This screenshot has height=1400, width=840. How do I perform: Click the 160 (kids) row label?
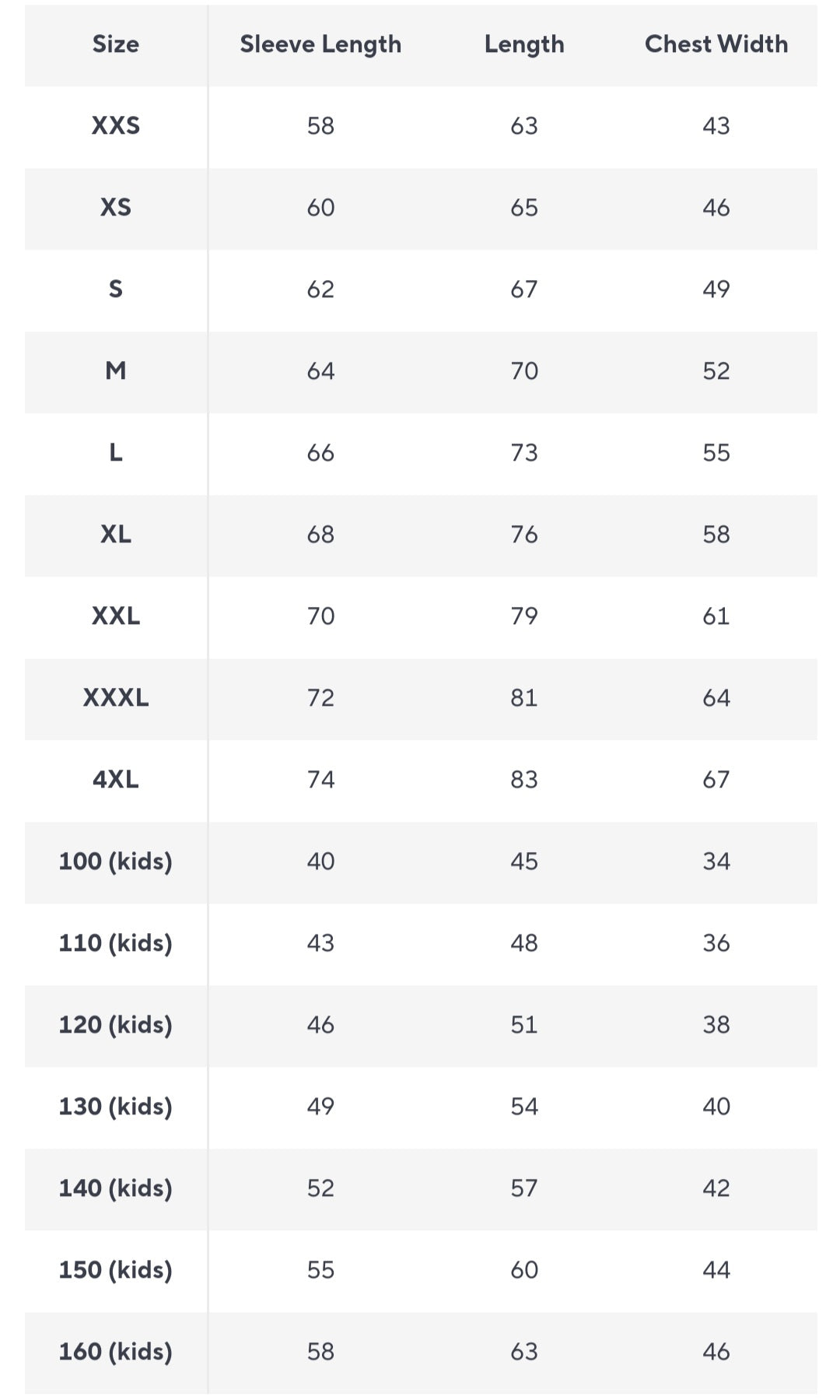pos(116,1352)
